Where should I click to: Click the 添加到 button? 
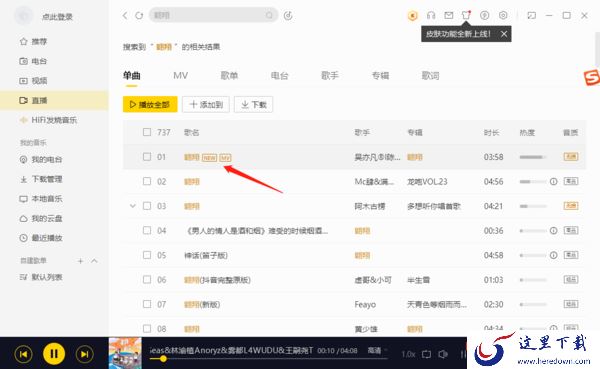point(206,104)
